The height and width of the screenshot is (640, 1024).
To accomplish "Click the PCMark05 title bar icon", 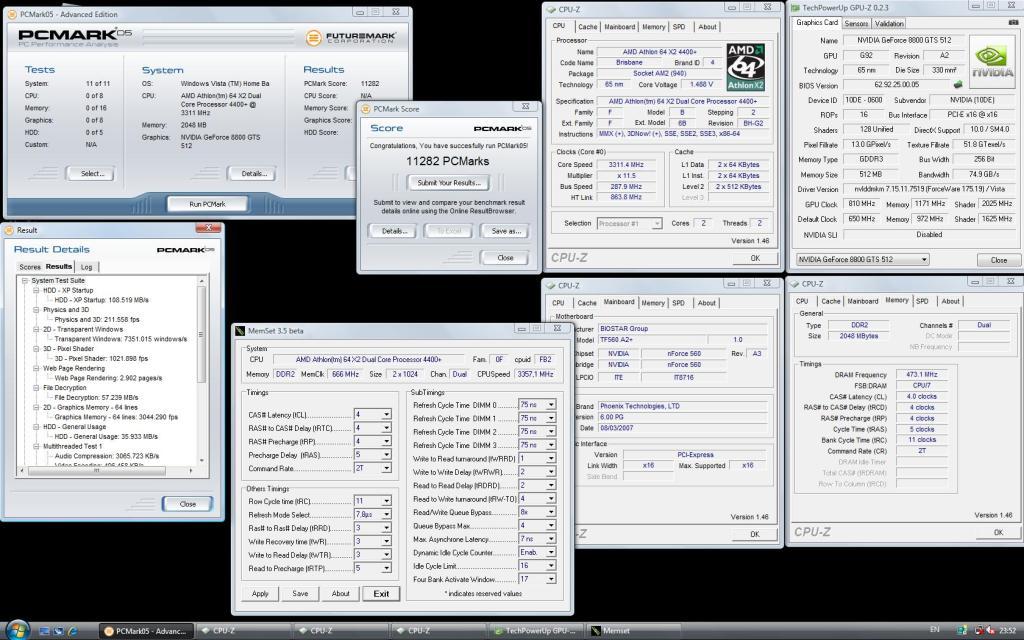I will 12,14.
